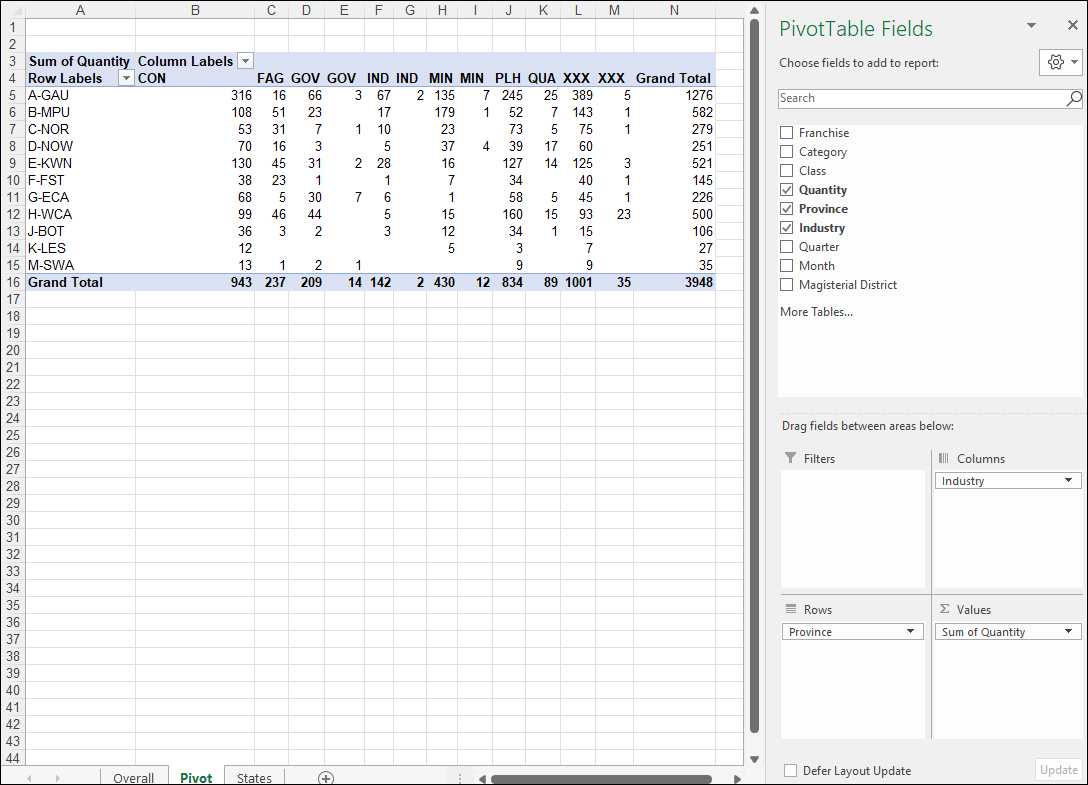
Task: Enable the Franchise field checkbox
Action: 787,133
